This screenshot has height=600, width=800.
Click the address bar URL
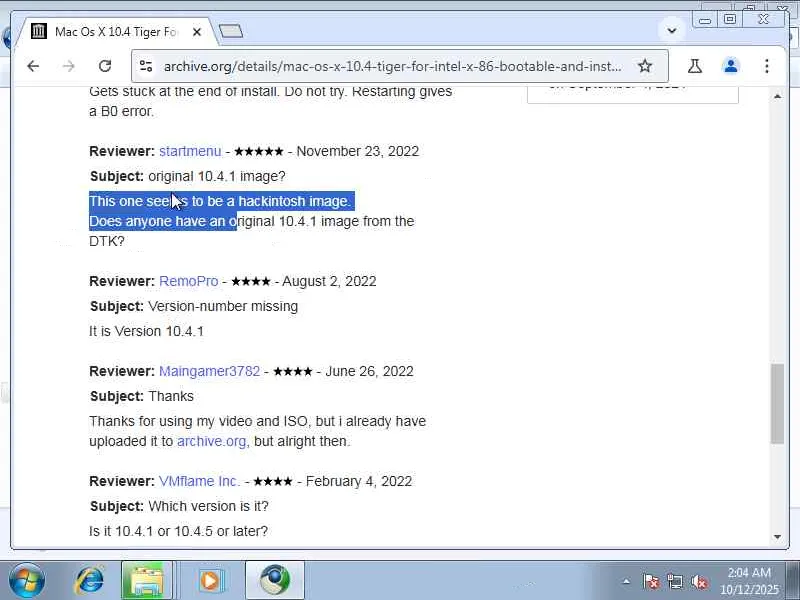point(392,66)
